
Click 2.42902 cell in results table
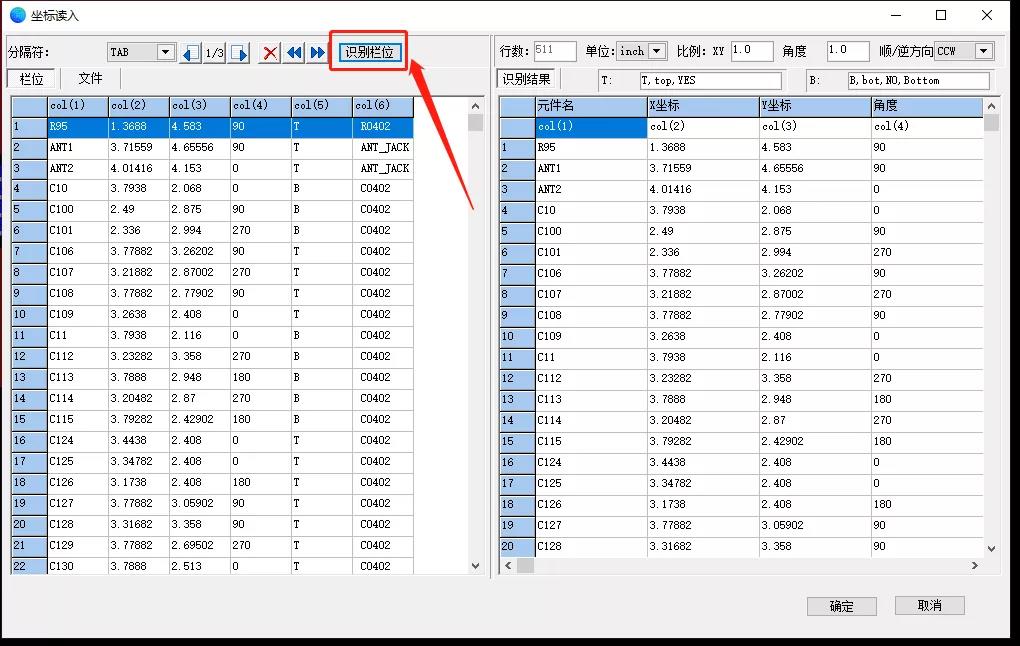pos(815,441)
